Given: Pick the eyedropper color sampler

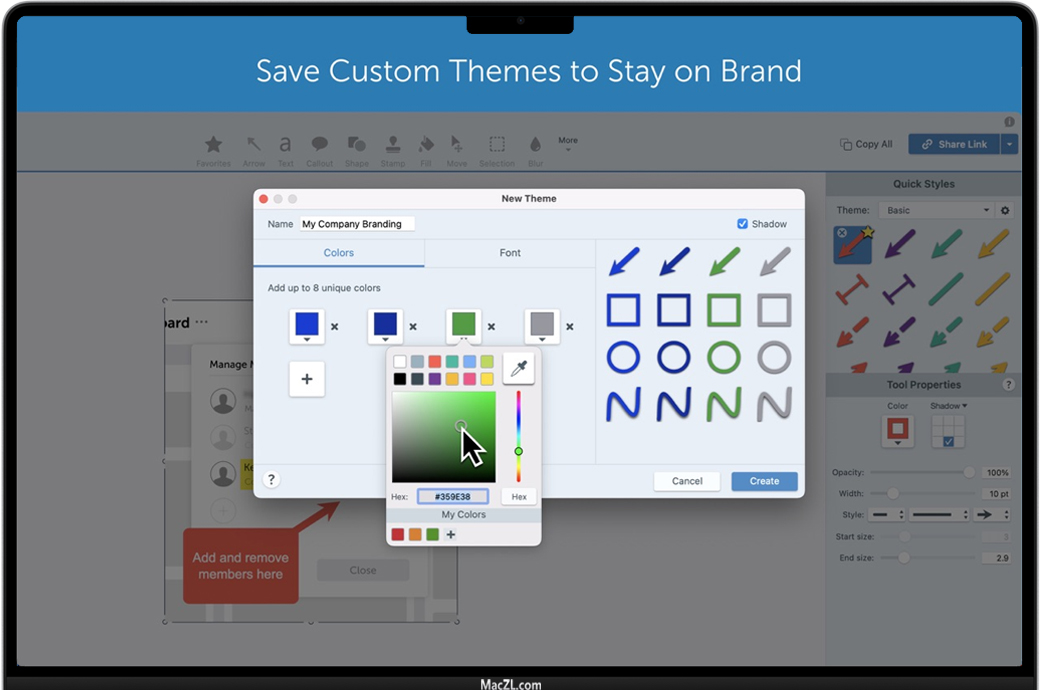Looking at the screenshot, I should pos(518,369).
